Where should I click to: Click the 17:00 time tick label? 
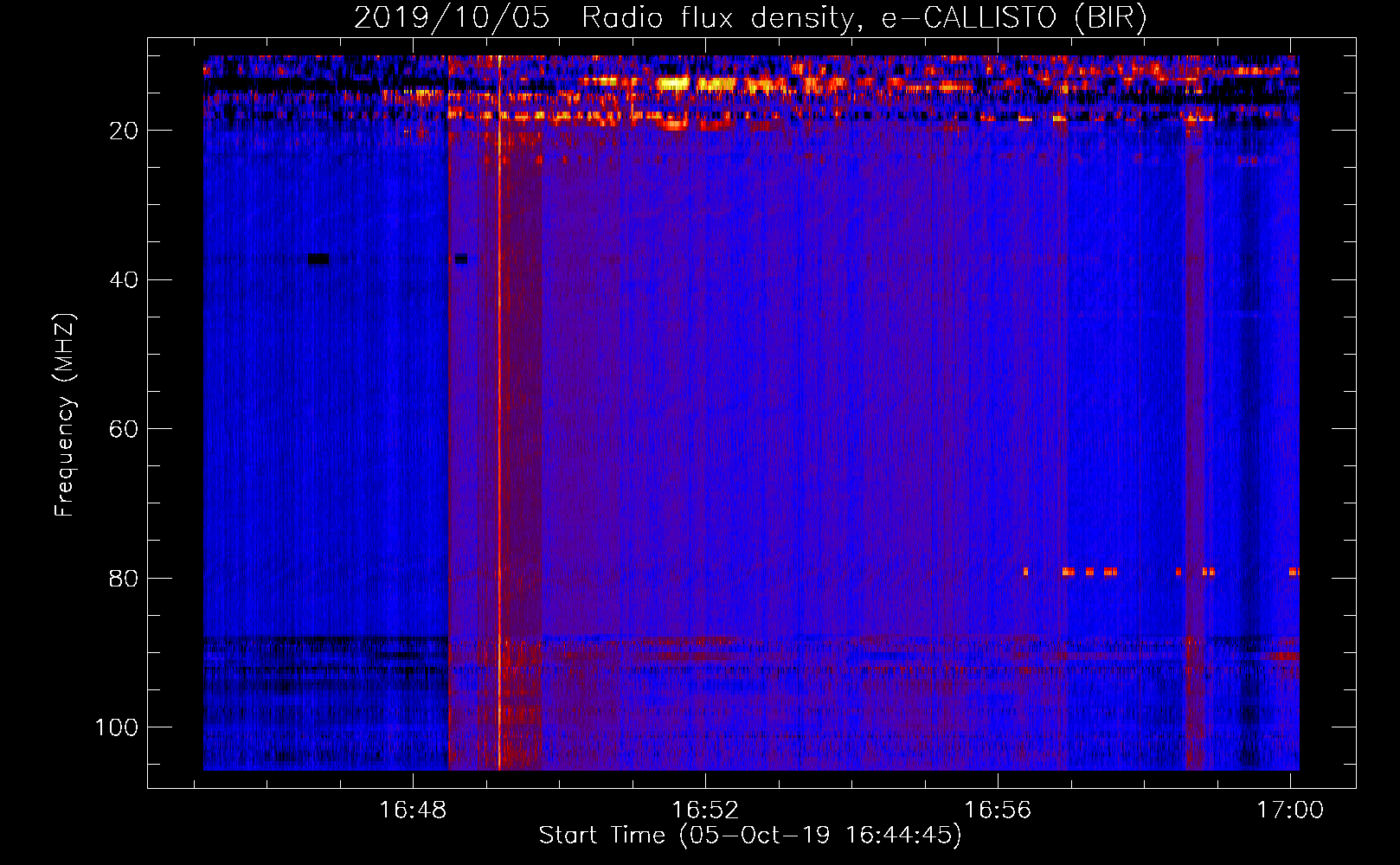1290,811
